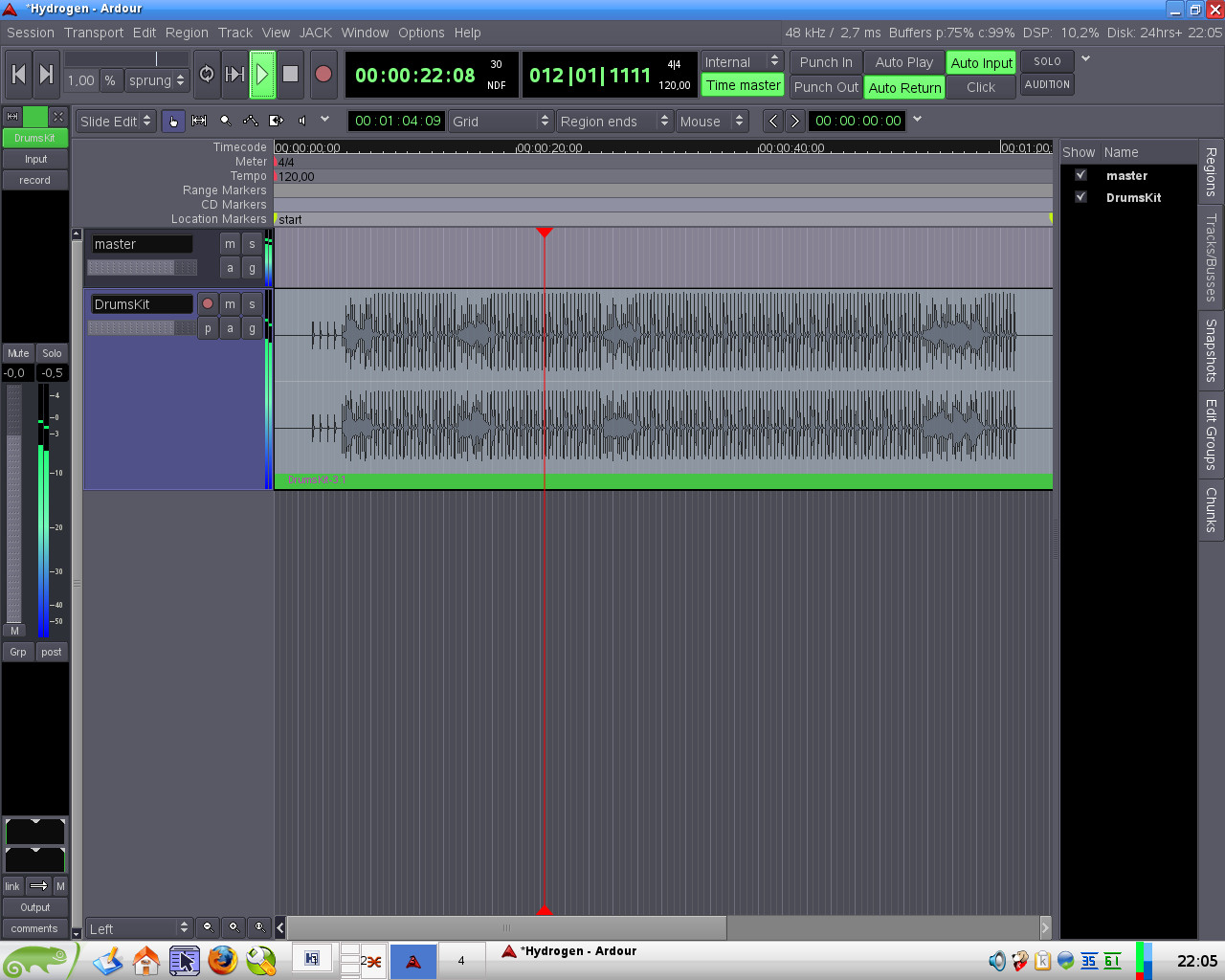Click the Auto Play button
Image resolution: width=1225 pixels, height=980 pixels.
pos(904,62)
